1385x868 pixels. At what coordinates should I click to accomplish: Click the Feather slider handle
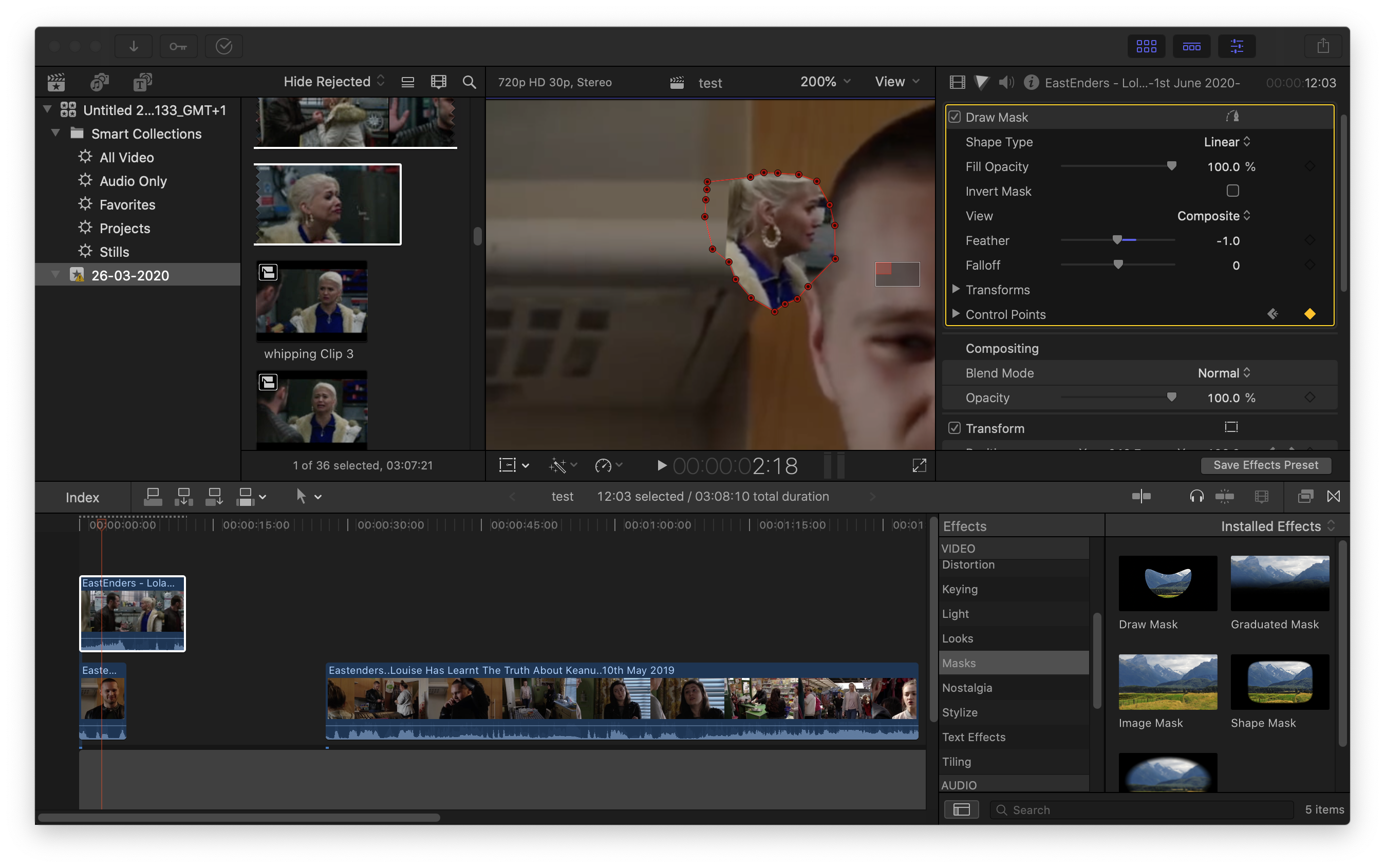point(1117,240)
